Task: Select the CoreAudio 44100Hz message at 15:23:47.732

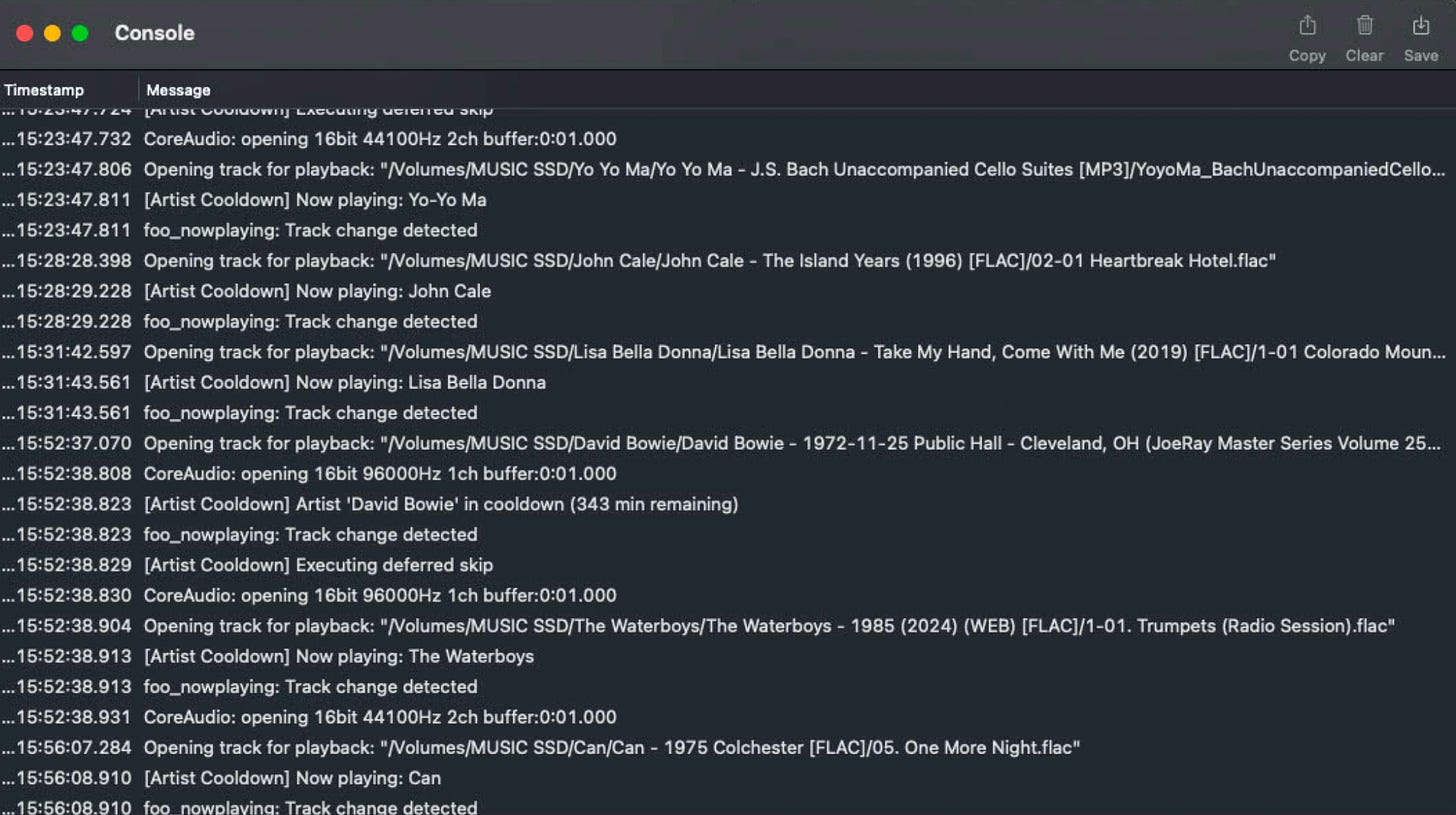Action: click(x=380, y=139)
